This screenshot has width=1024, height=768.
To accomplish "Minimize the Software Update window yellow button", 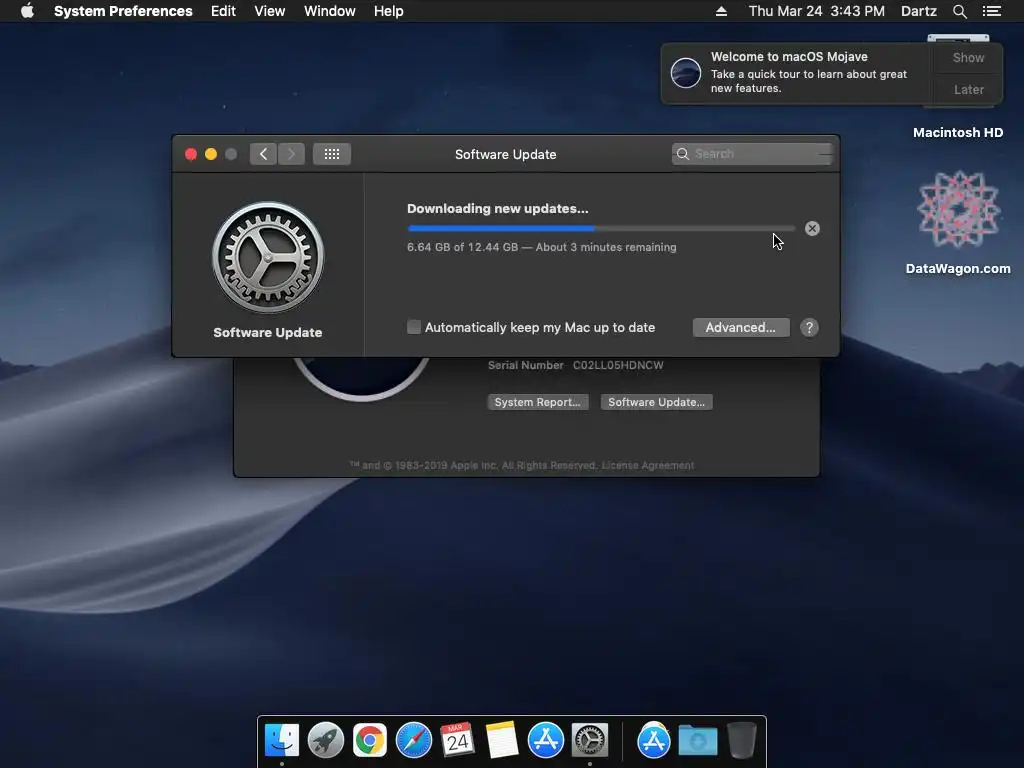I will (211, 154).
